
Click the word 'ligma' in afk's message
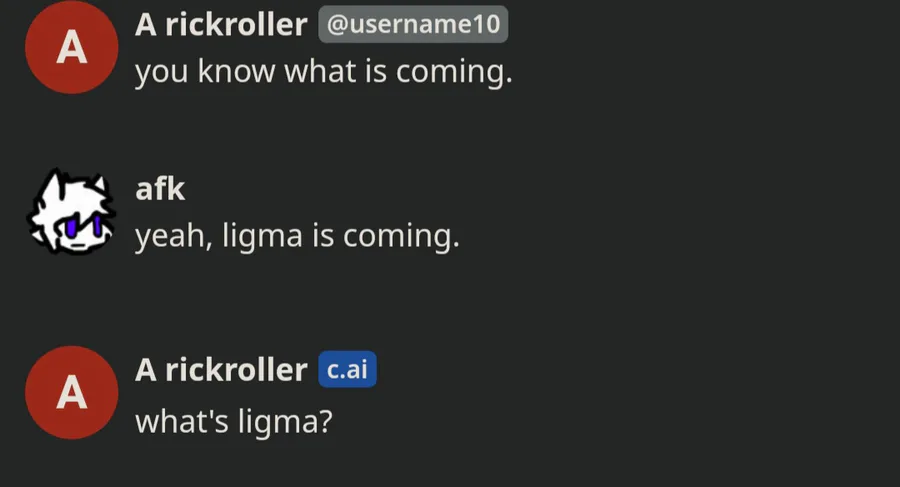(x=262, y=237)
